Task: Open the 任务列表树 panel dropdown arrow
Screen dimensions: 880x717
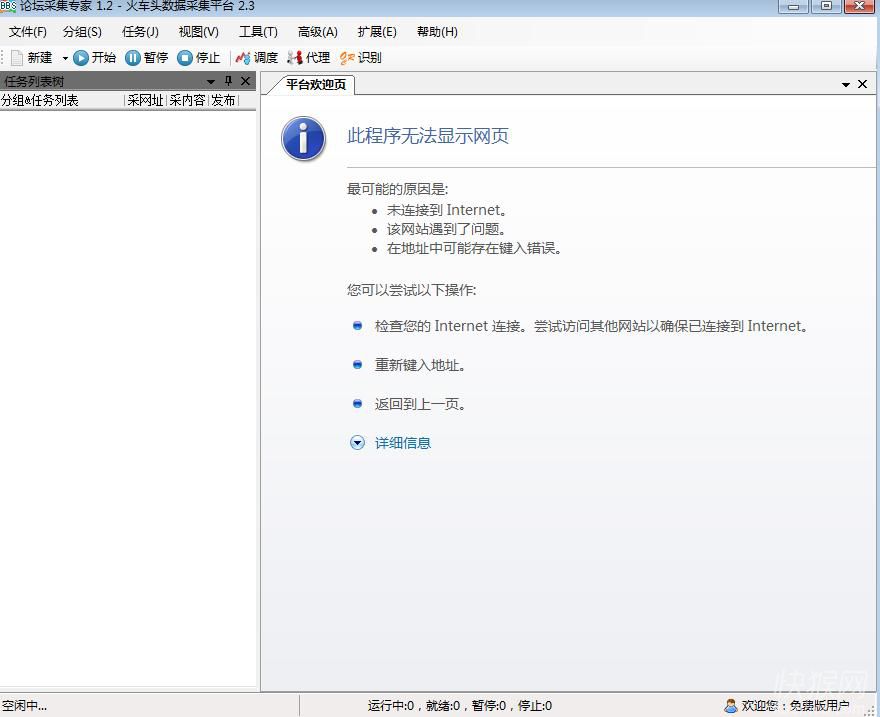Action: (x=211, y=81)
